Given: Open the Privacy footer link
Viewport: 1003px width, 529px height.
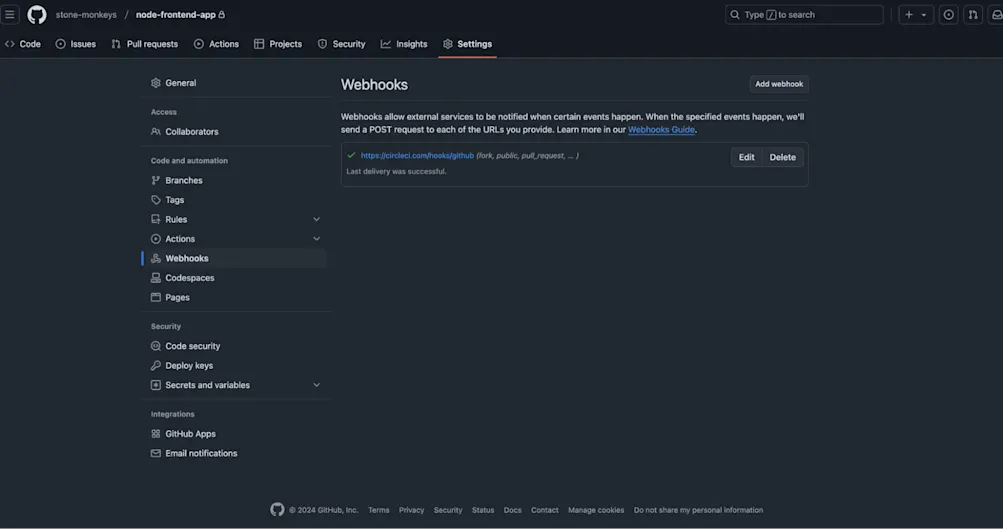Looking at the screenshot, I should [411, 510].
